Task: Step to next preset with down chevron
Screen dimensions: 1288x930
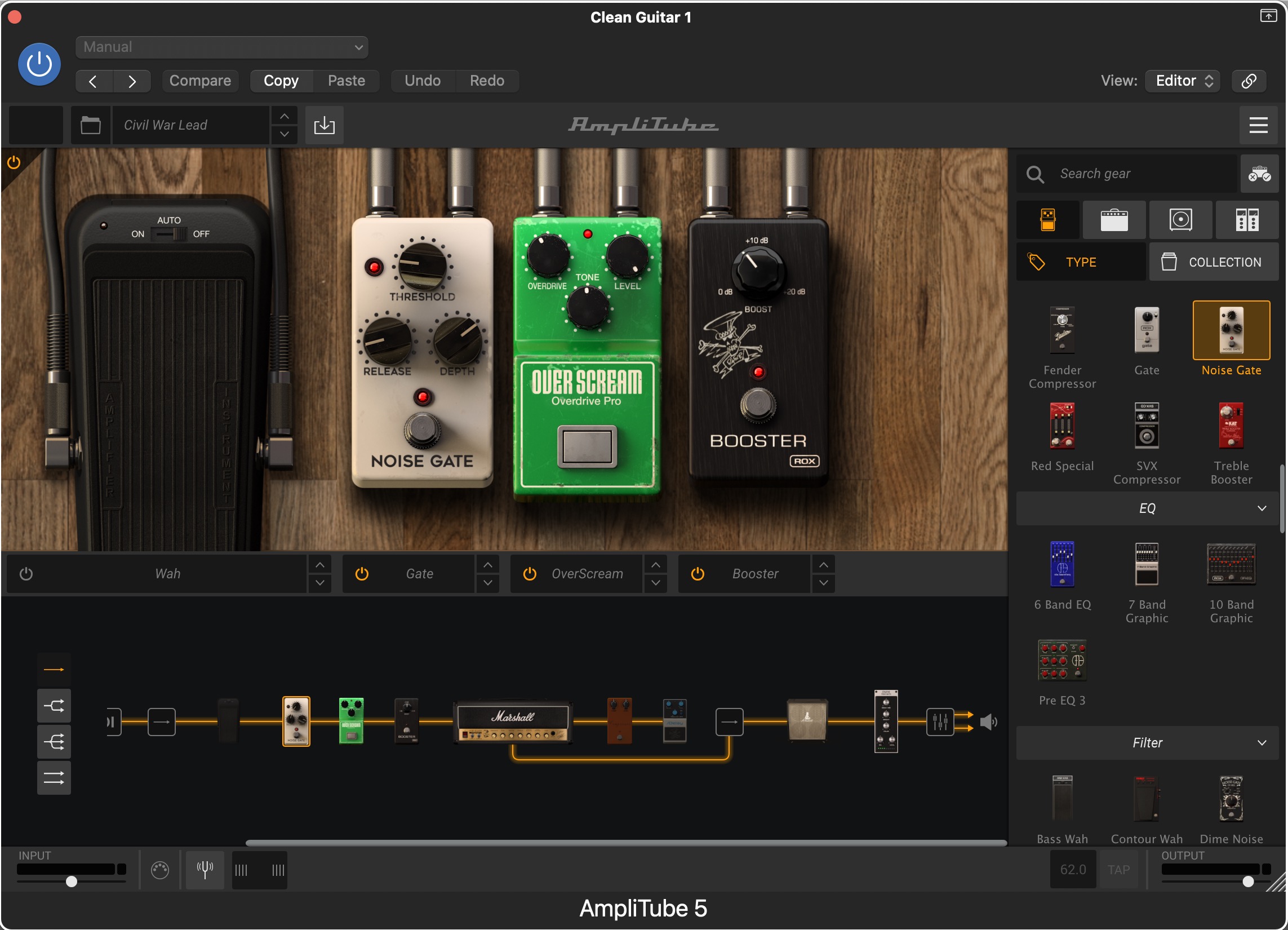Action: coord(285,135)
